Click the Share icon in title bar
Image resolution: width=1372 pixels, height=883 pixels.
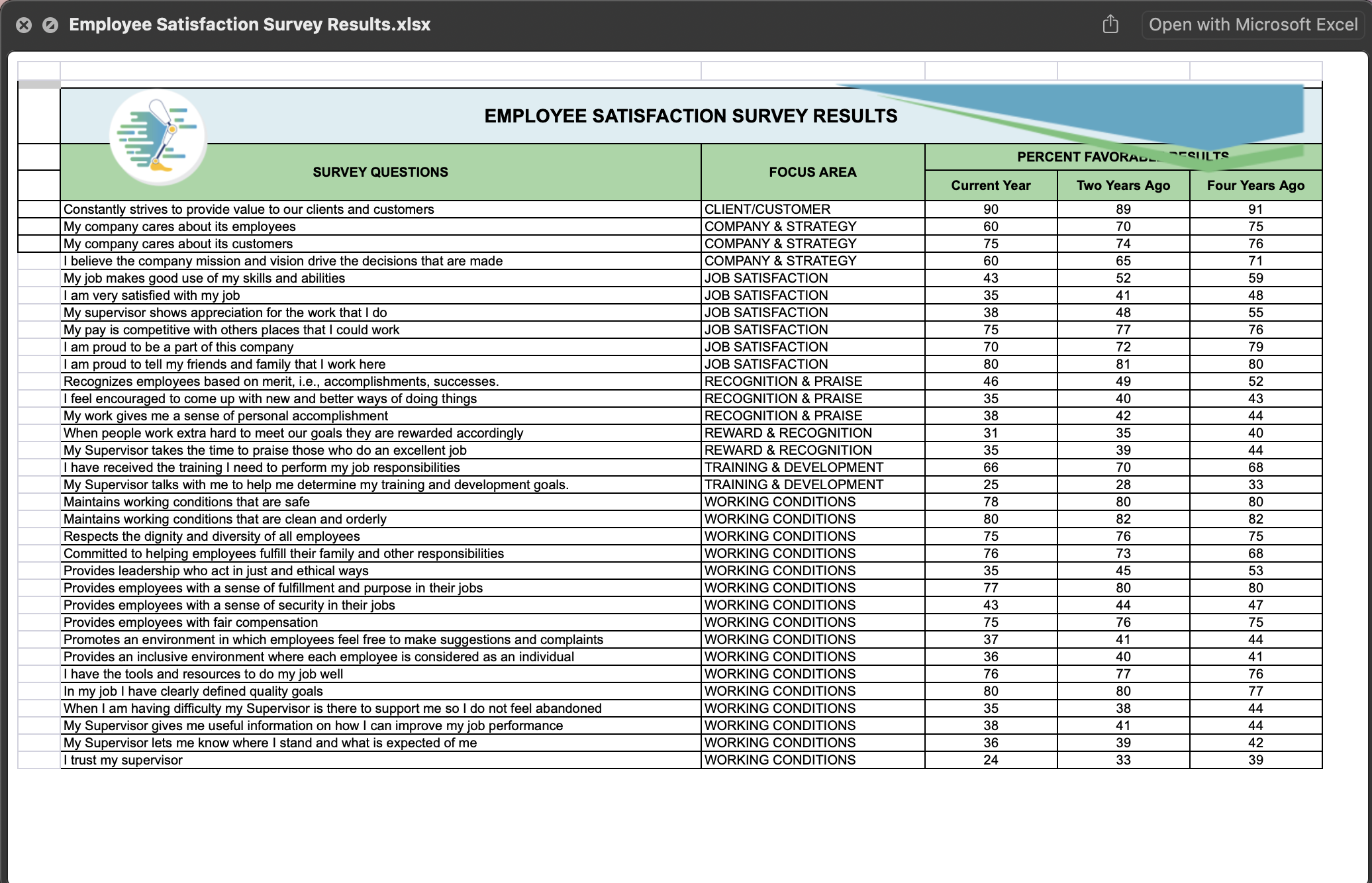coord(1110,24)
